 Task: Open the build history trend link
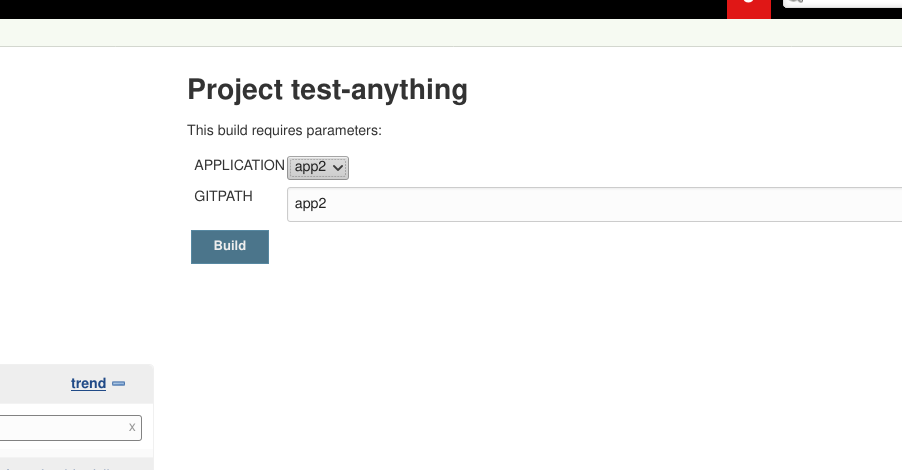pos(88,383)
